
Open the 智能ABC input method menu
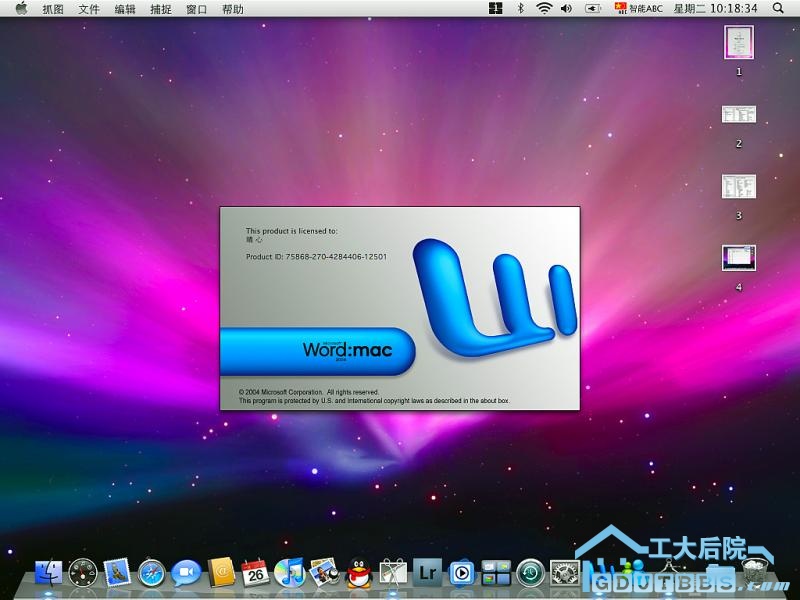[638, 9]
